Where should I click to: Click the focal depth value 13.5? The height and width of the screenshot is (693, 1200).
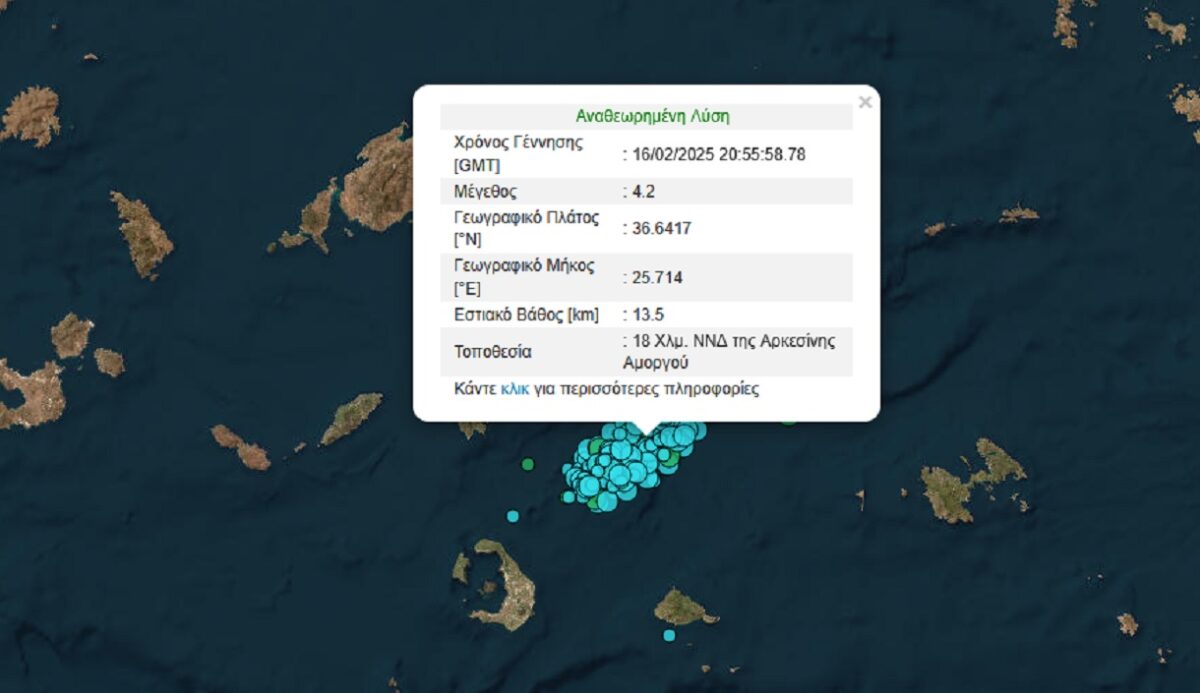(x=646, y=314)
